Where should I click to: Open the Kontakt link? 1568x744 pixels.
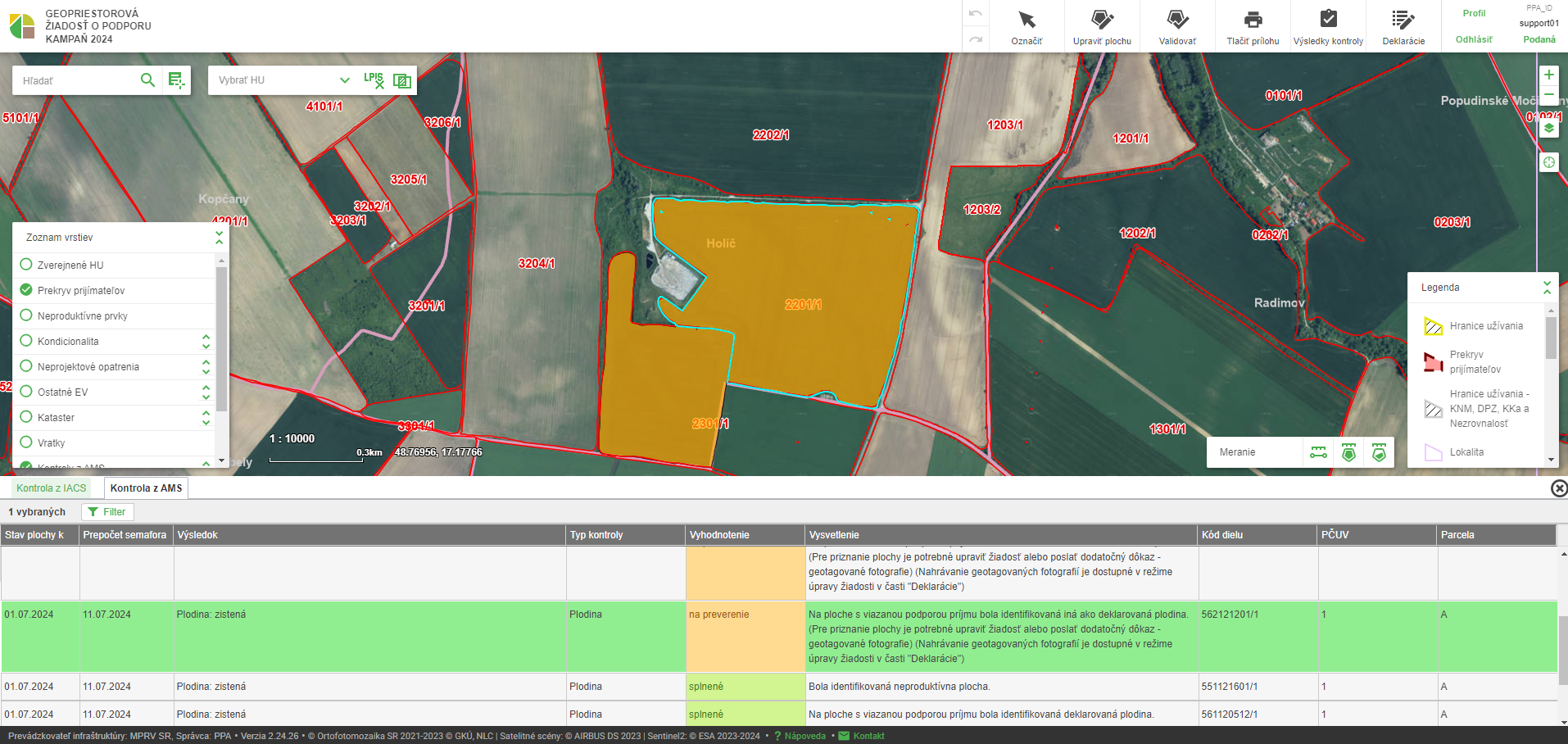click(x=868, y=736)
